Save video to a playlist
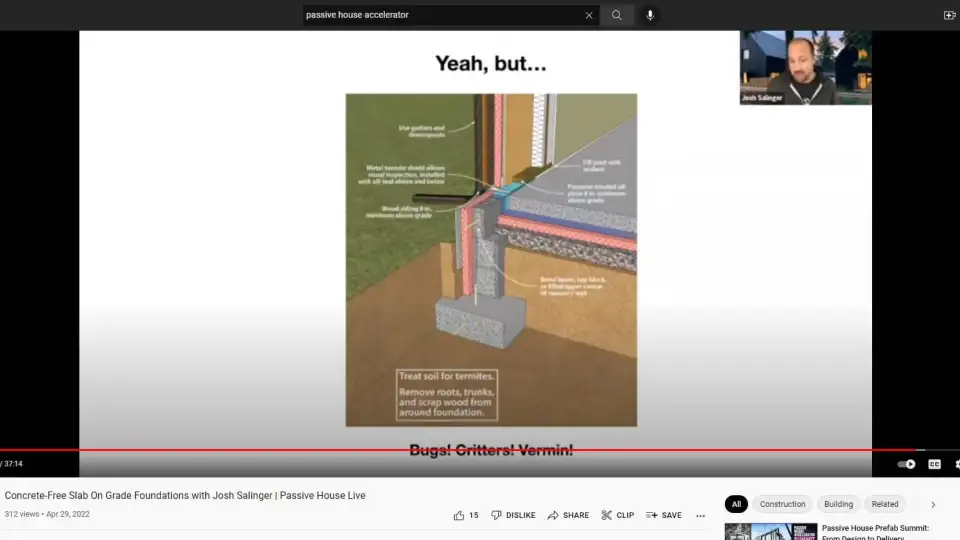 click(663, 515)
